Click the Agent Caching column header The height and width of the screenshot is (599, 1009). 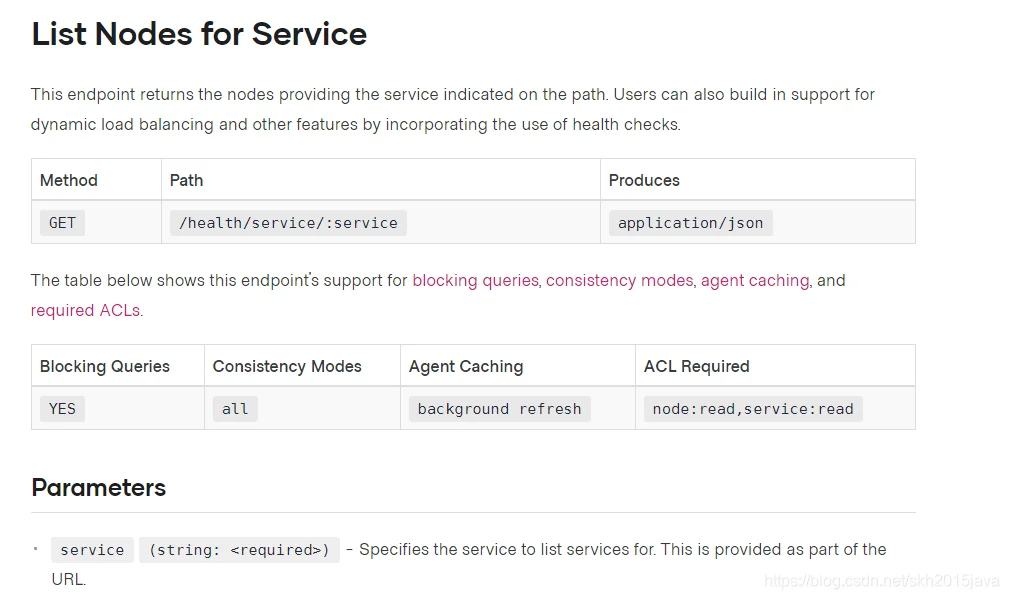coord(465,366)
